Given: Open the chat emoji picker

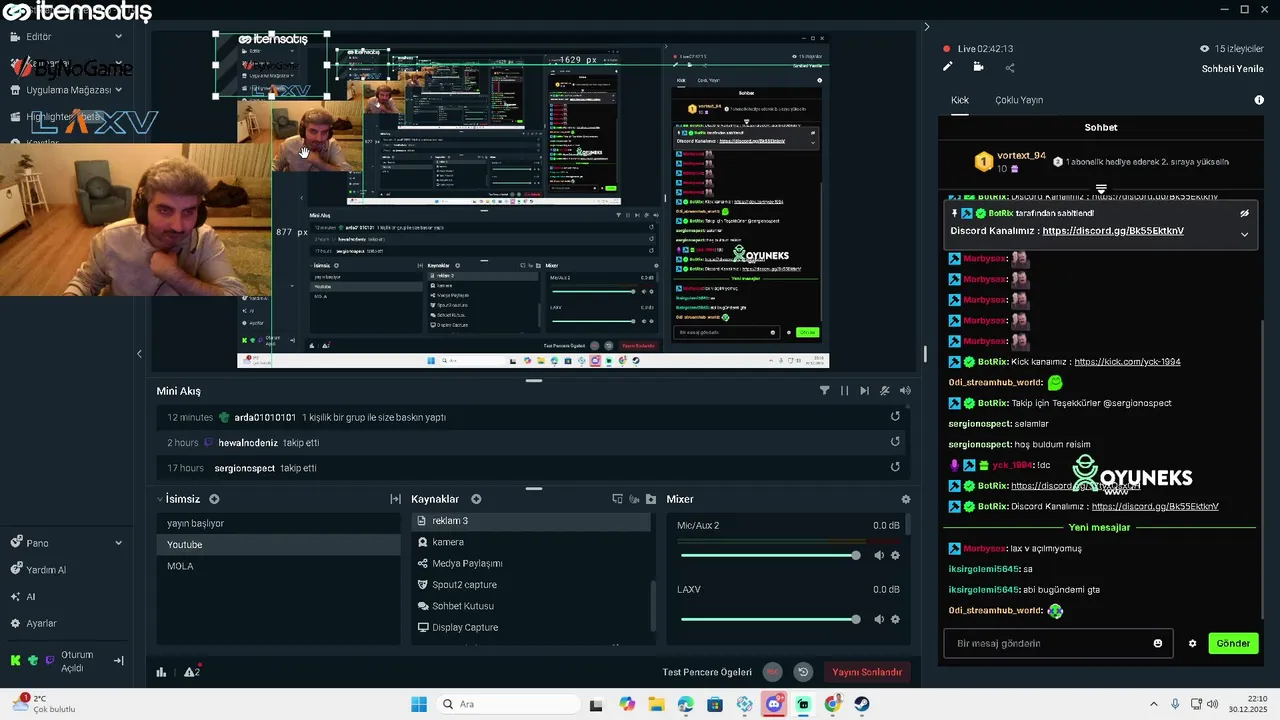Looking at the screenshot, I should pos(1158,643).
